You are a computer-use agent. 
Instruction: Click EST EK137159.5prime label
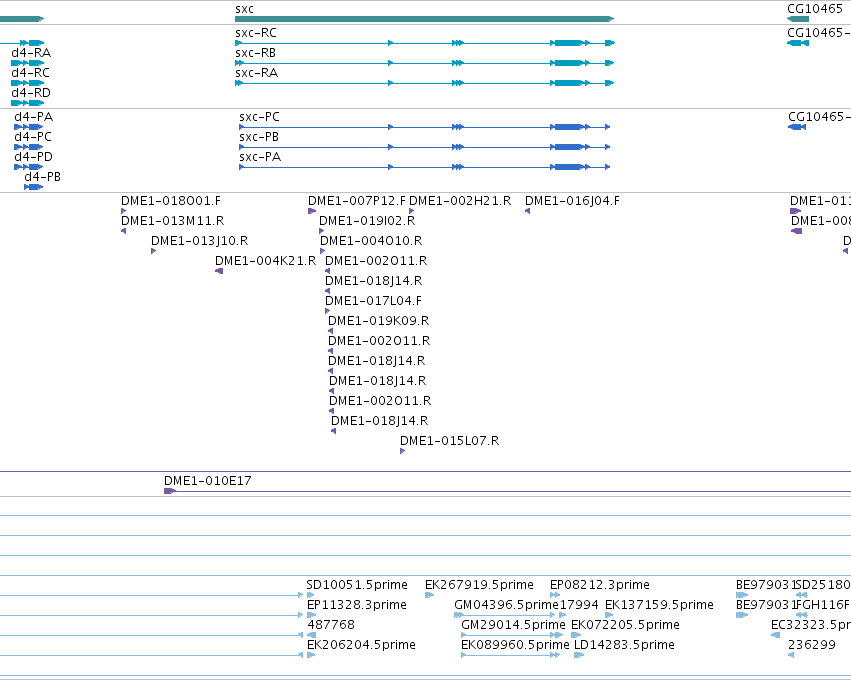click(659, 605)
